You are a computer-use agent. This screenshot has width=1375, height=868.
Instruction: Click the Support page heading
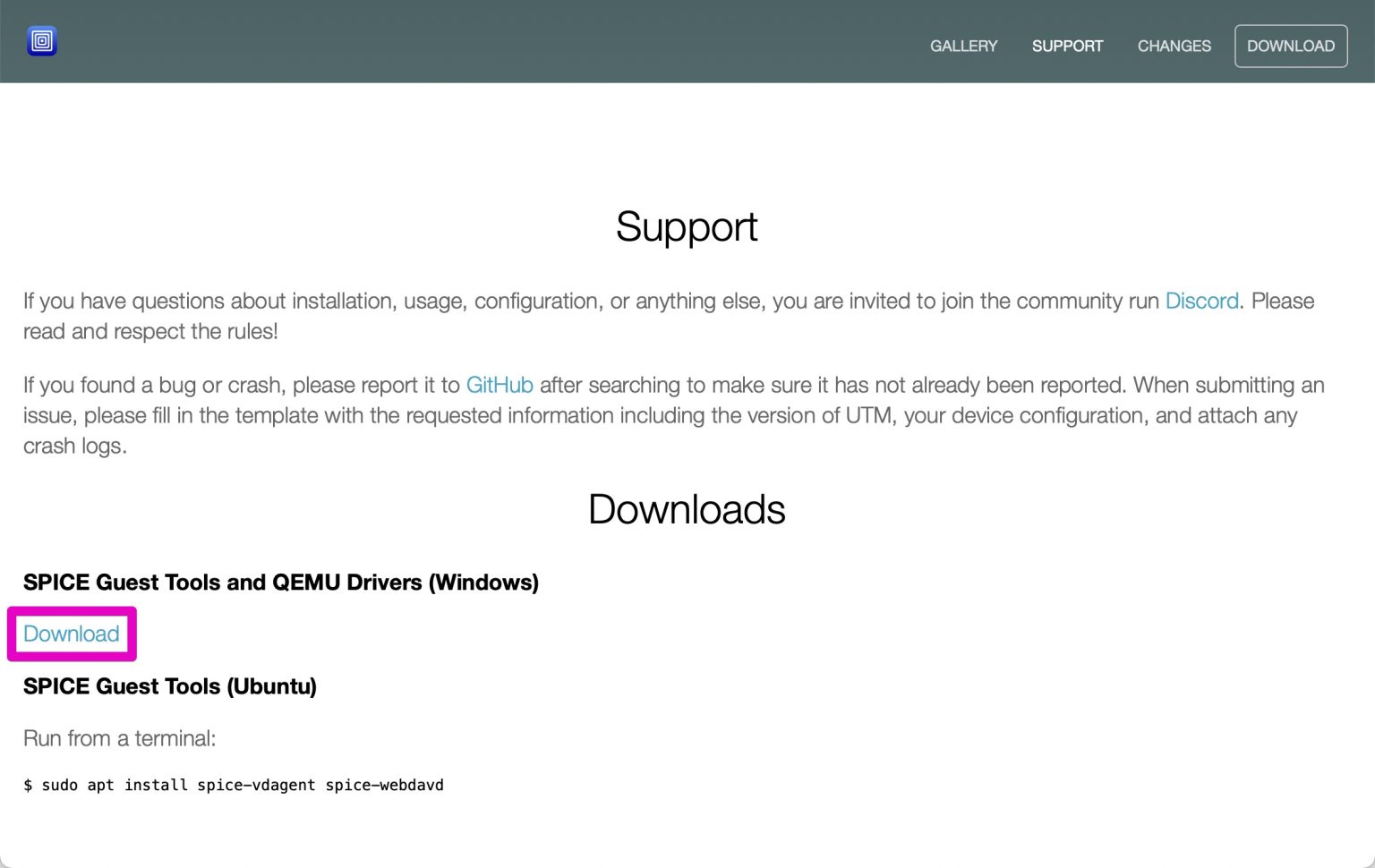point(687,226)
